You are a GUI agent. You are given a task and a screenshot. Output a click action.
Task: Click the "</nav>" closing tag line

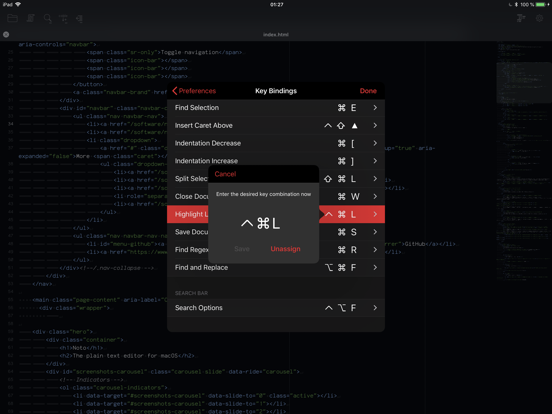click(x=42, y=284)
